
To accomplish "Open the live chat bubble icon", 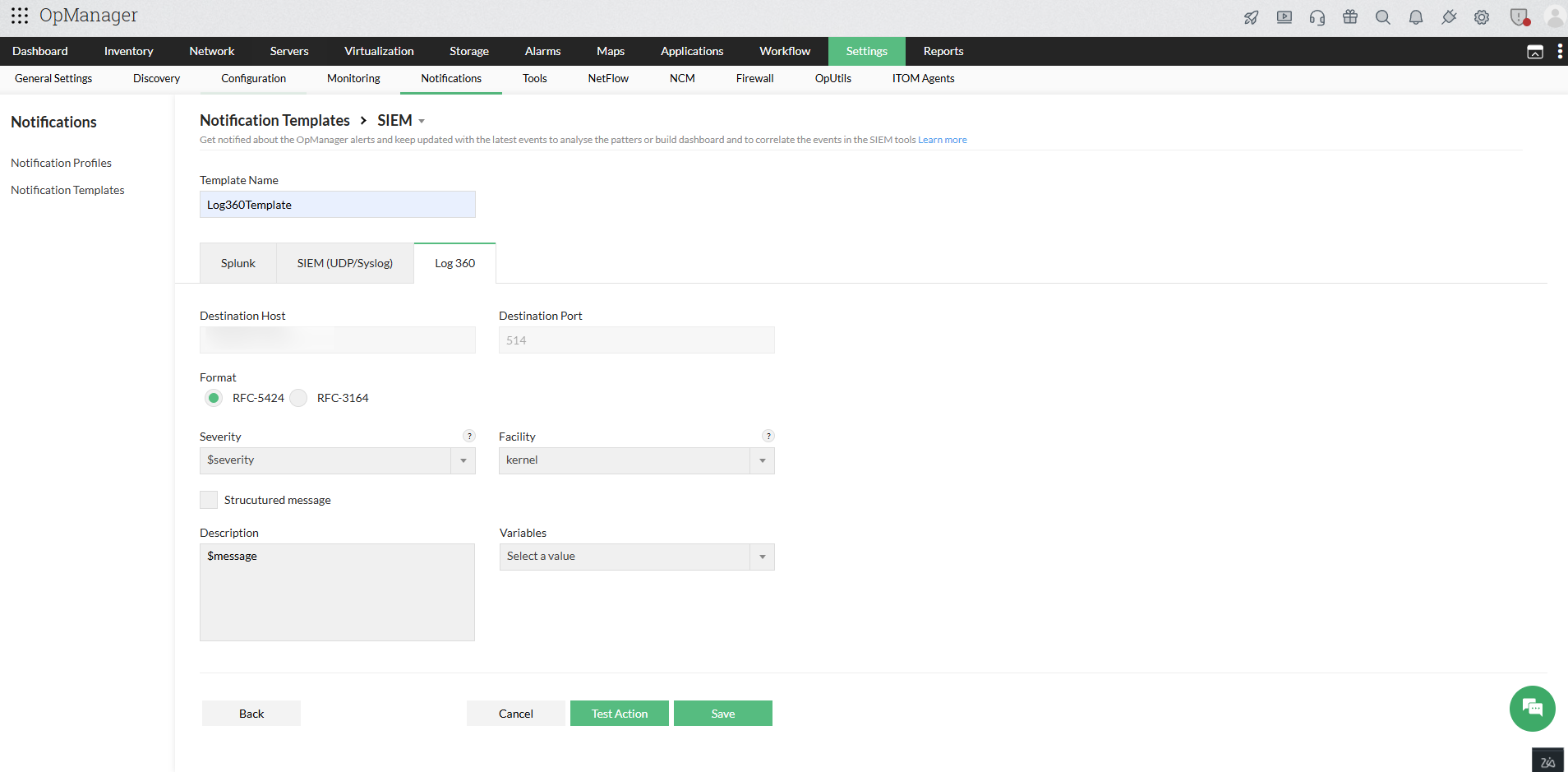I will tap(1532, 708).
